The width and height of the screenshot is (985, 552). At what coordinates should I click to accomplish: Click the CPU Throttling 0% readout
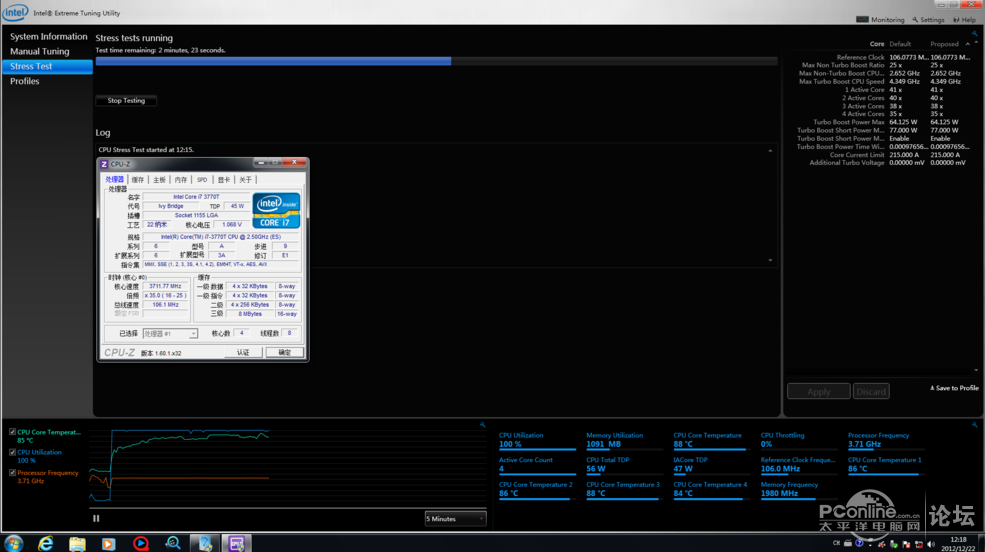(x=799, y=440)
